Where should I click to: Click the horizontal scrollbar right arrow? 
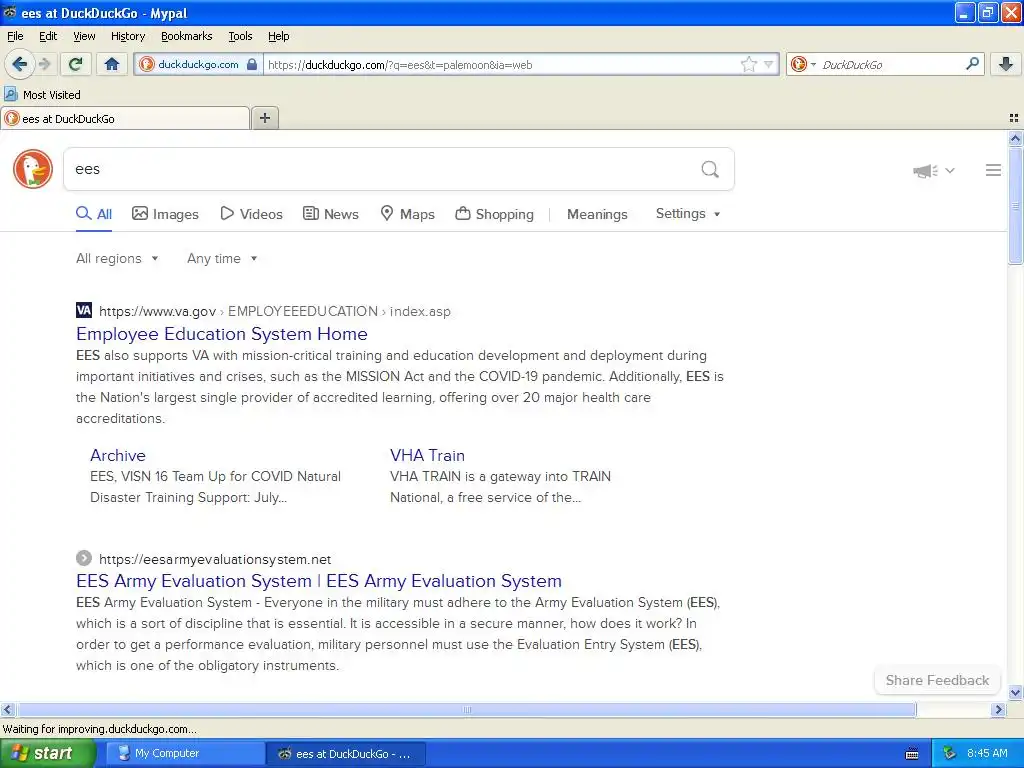[998, 710]
